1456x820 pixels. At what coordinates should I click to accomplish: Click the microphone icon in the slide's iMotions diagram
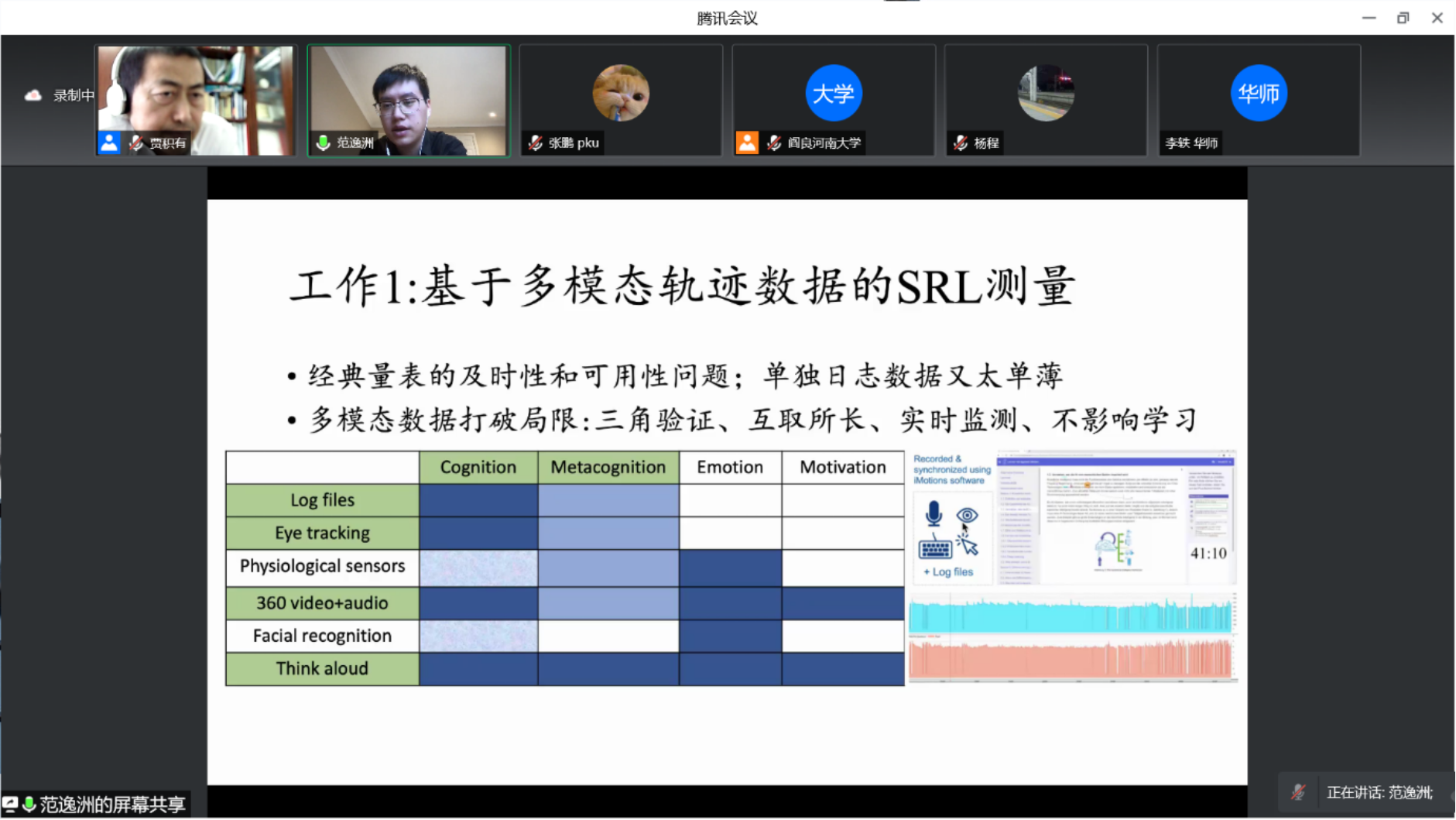pyautogui.click(x=934, y=513)
